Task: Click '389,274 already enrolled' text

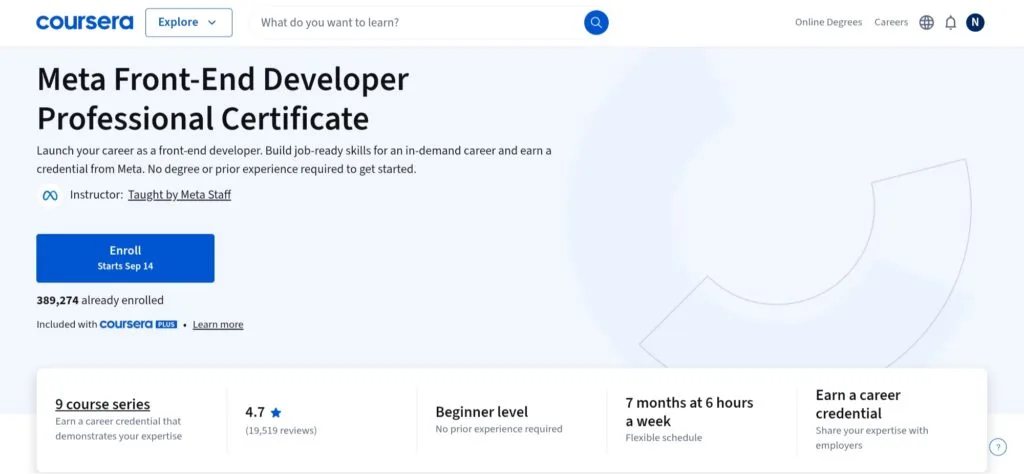Action: pyautogui.click(x=100, y=300)
